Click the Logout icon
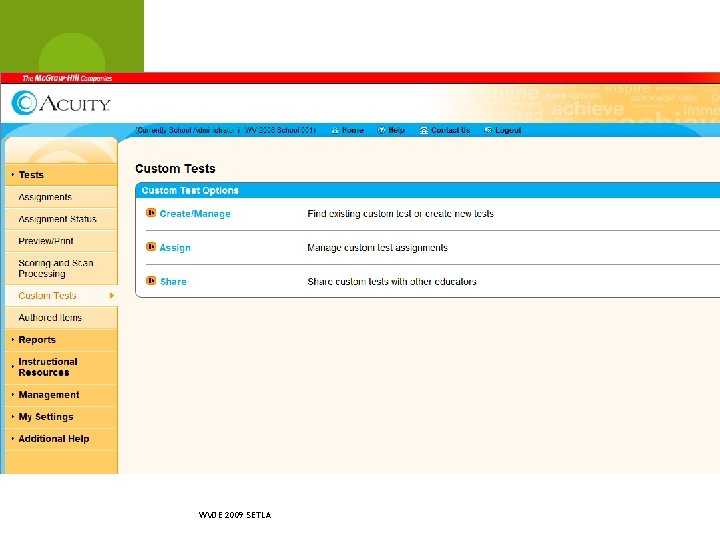 click(x=488, y=130)
